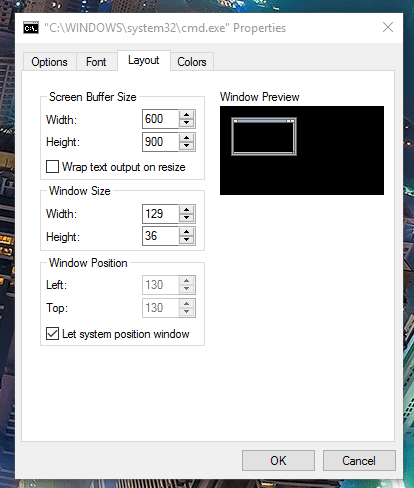
Task: Select the Window Size Height field
Action: pyautogui.click(x=161, y=236)
